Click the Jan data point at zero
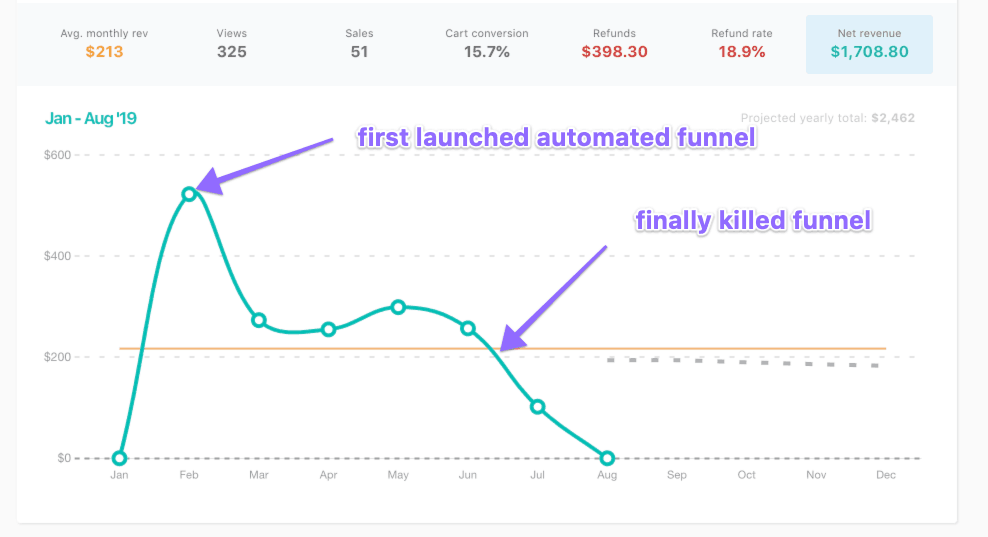This screenshot has width=988, height=537. click(x=119, y=458)
